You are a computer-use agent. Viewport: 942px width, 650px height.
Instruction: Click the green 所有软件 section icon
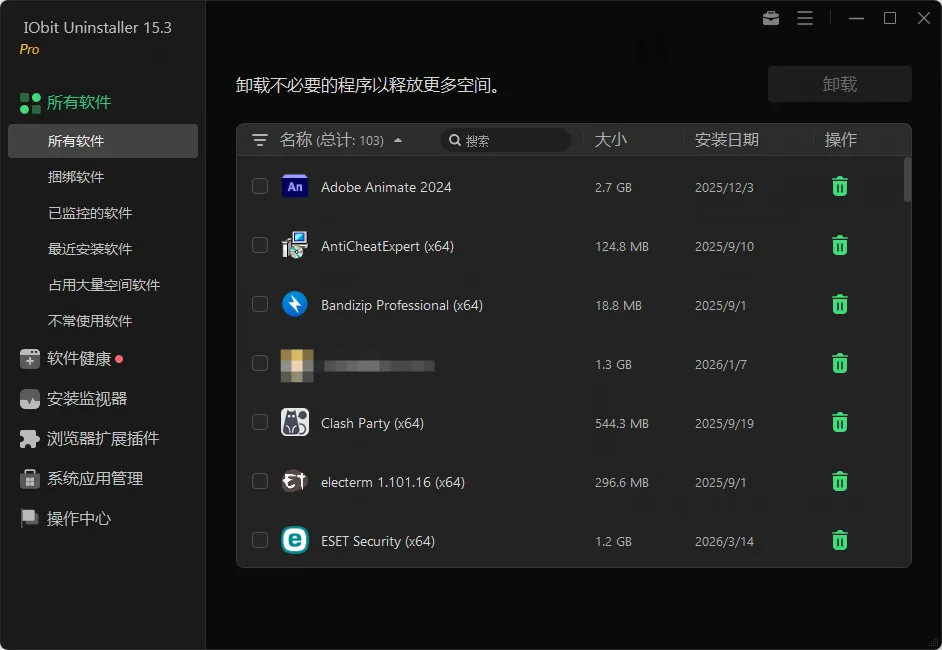click(30, 103)
